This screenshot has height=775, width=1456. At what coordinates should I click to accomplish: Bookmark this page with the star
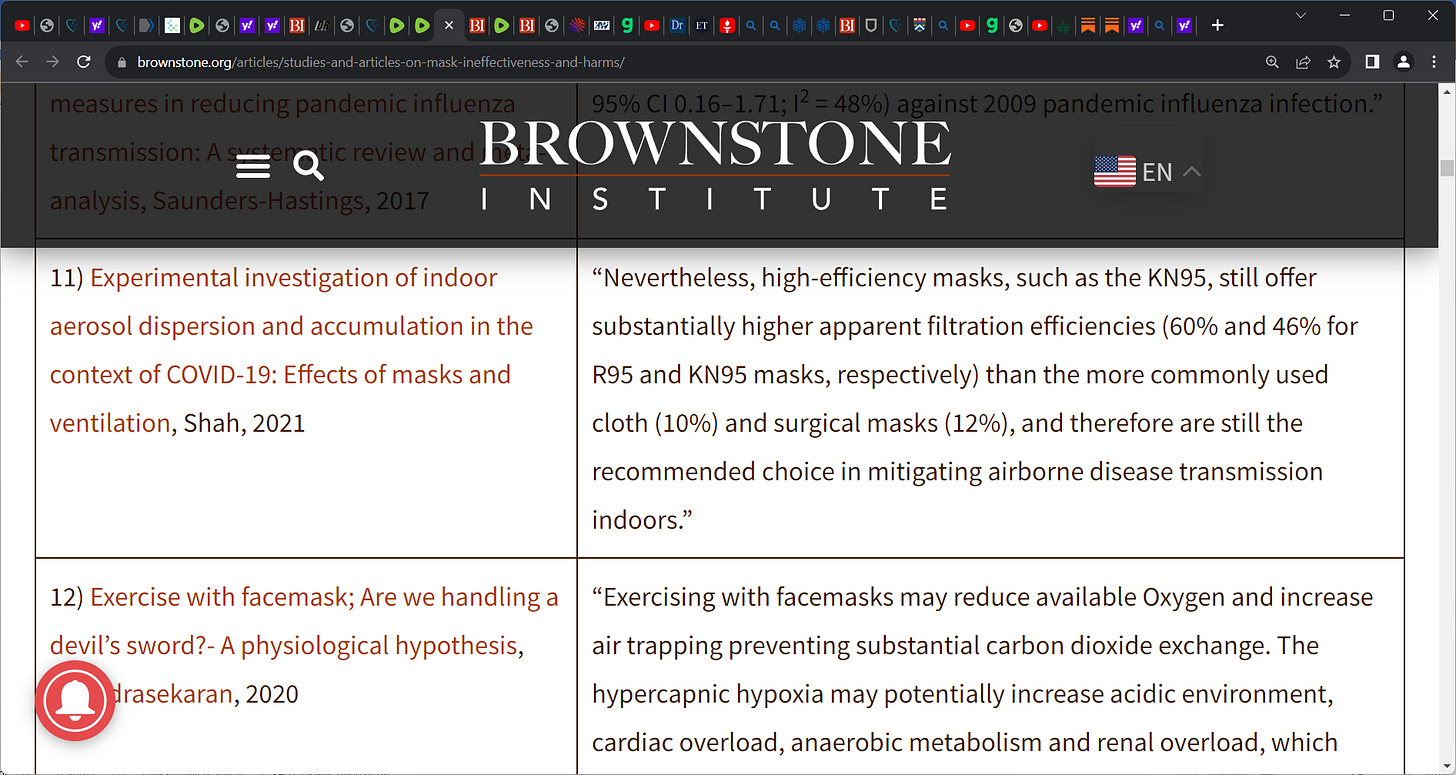coord(1334,62)
